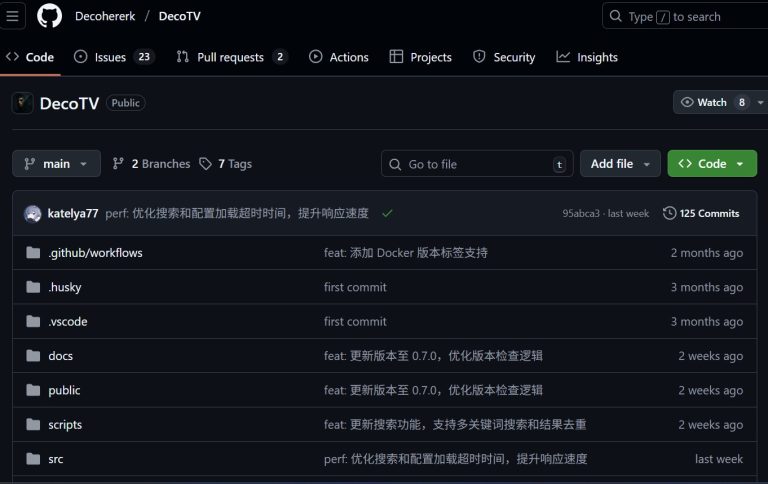The height and width of the screenshot is (484, 768).
Task: Open the 95abca3 commit link
Action: (580, 213)
